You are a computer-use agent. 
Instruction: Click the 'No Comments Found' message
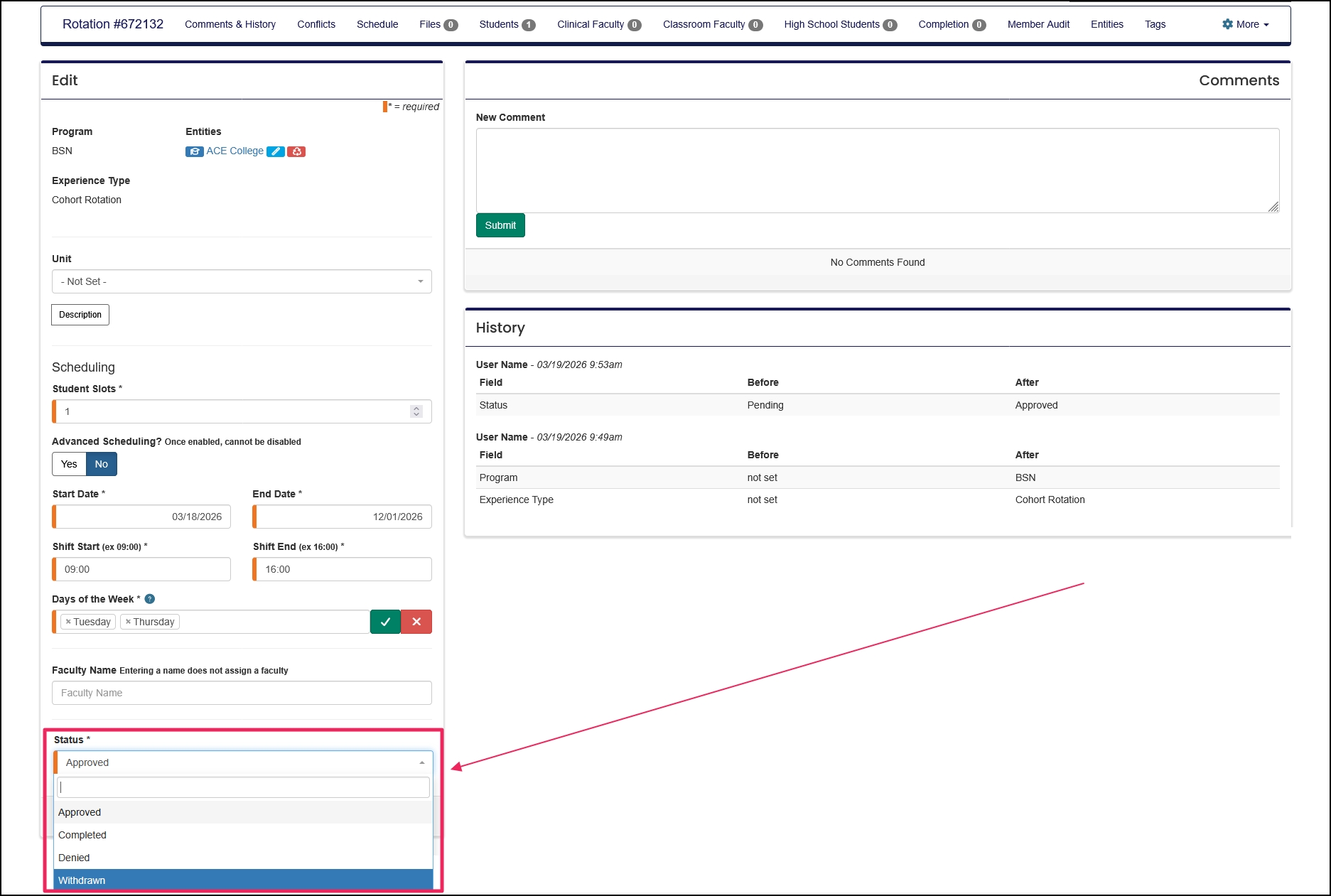point(878,262)
